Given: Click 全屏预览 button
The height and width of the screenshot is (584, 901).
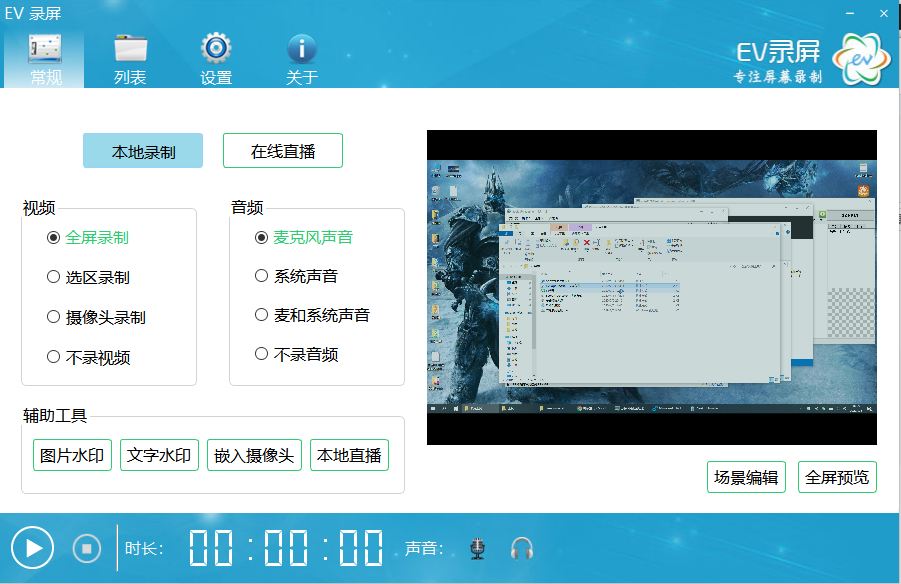Looking at the screenshot, I should [x=837, y=477].
